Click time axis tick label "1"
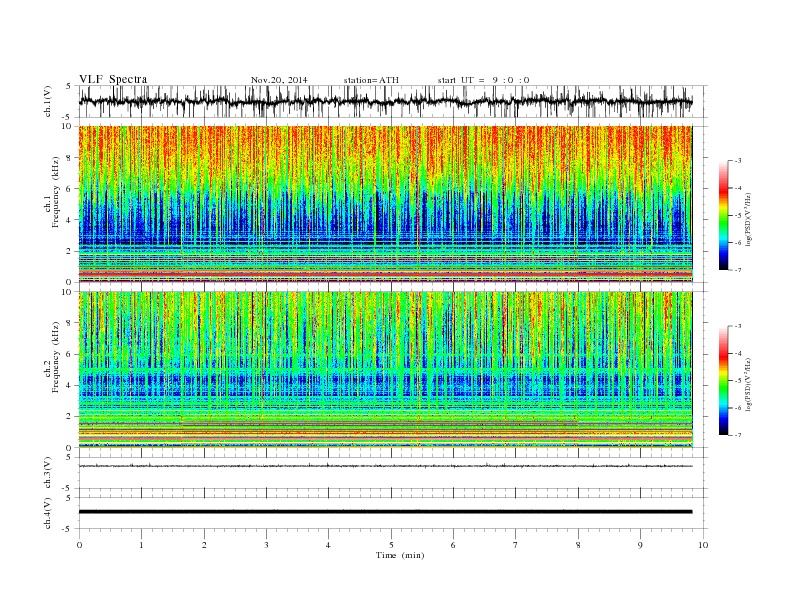Screen dimensions: 792x612 click(x=141, y=545)
